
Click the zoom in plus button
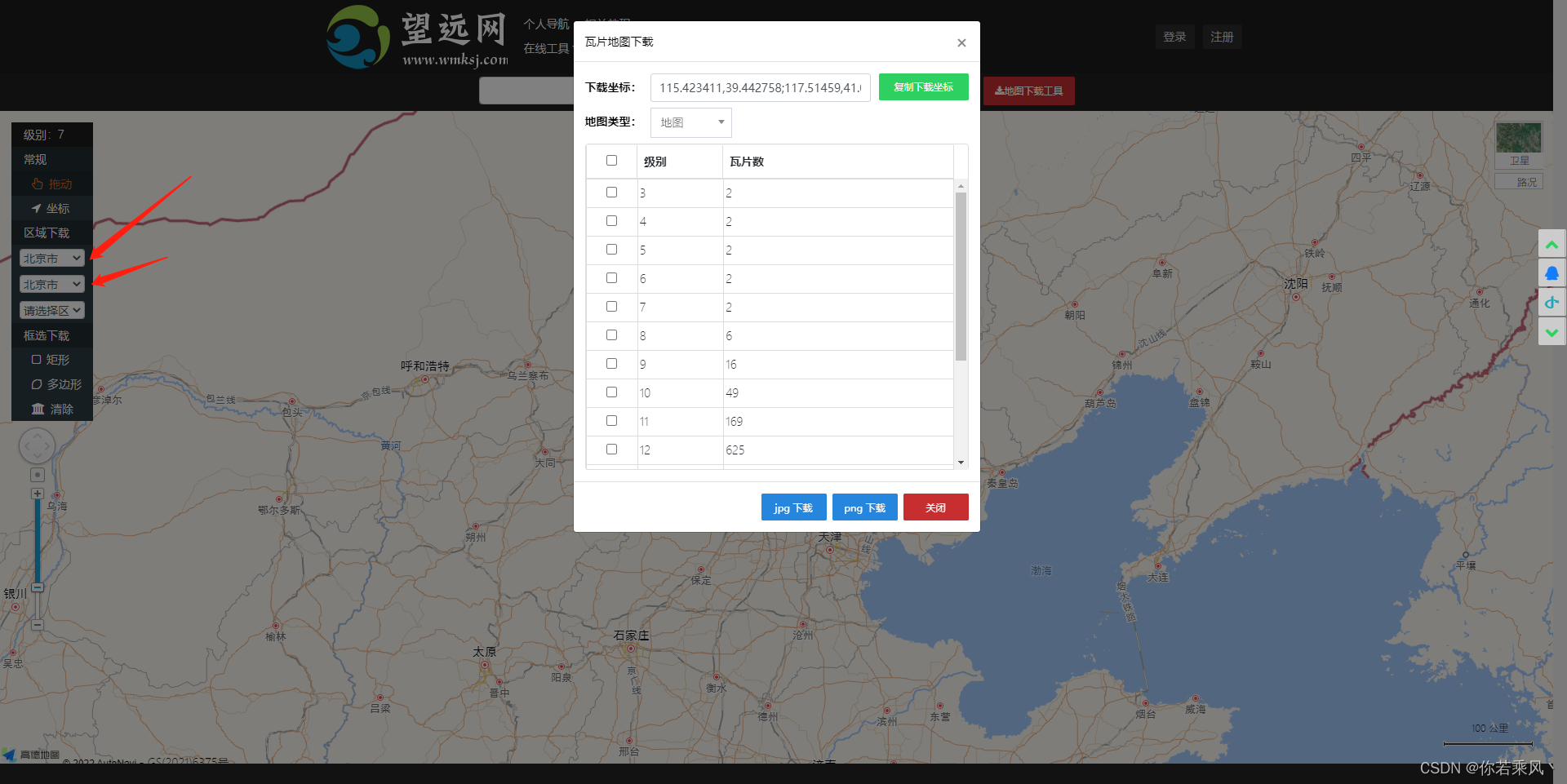38,494
